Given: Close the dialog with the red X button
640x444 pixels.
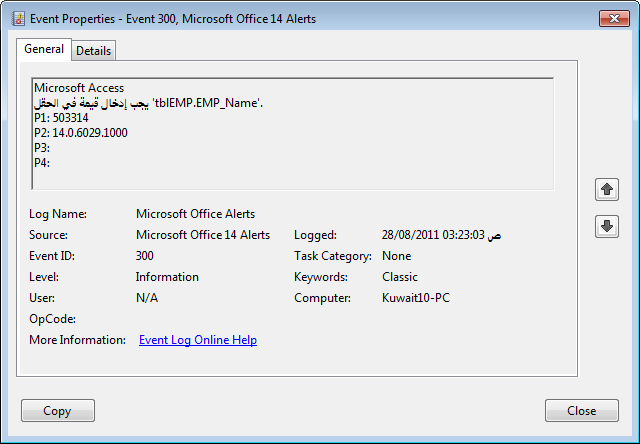Looking at the screenshot, I should pyautogui.click(x=612, y=18).
